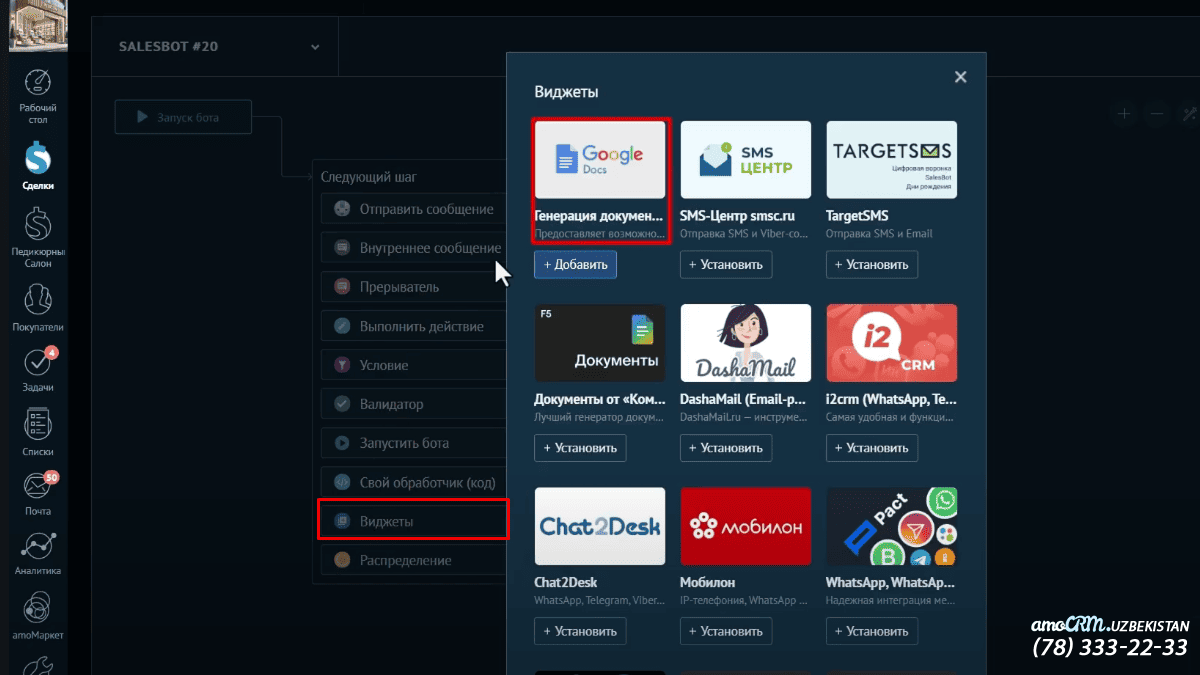Choose Внутреннее сообщение as next step
The image size is (1200, 675).
point(414,248)
